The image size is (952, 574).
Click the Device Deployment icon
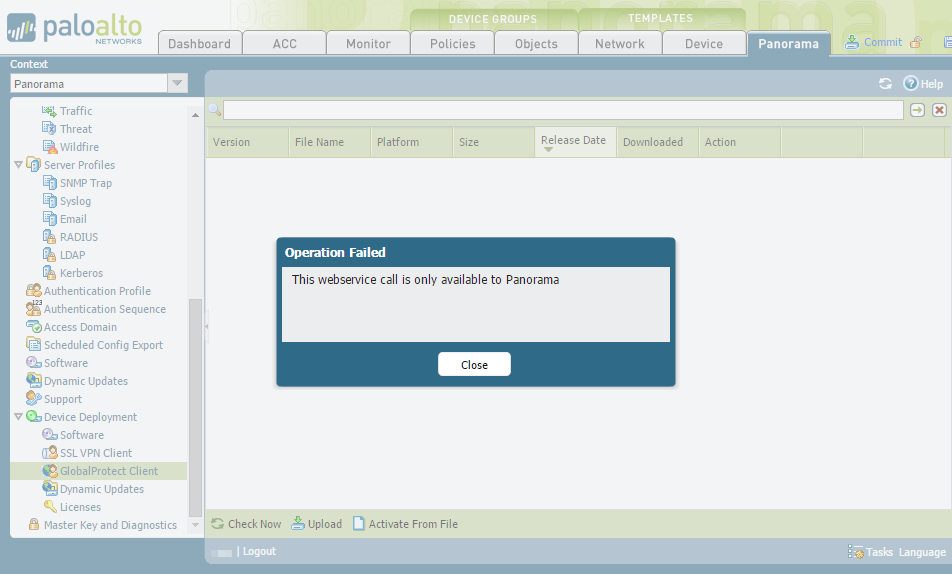pyautogui.click(x=33, y=417)
